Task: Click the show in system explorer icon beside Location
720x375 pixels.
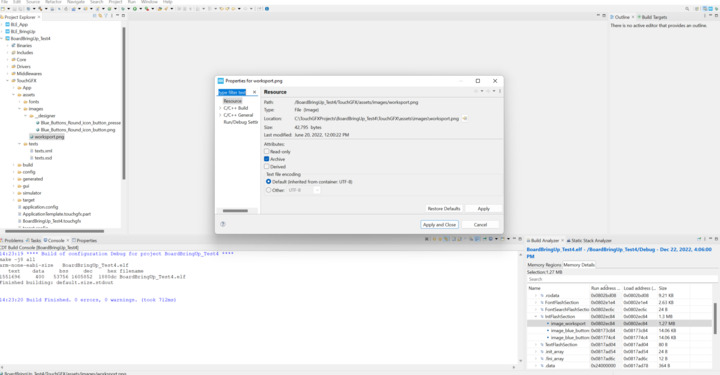Action: [465, 118]
